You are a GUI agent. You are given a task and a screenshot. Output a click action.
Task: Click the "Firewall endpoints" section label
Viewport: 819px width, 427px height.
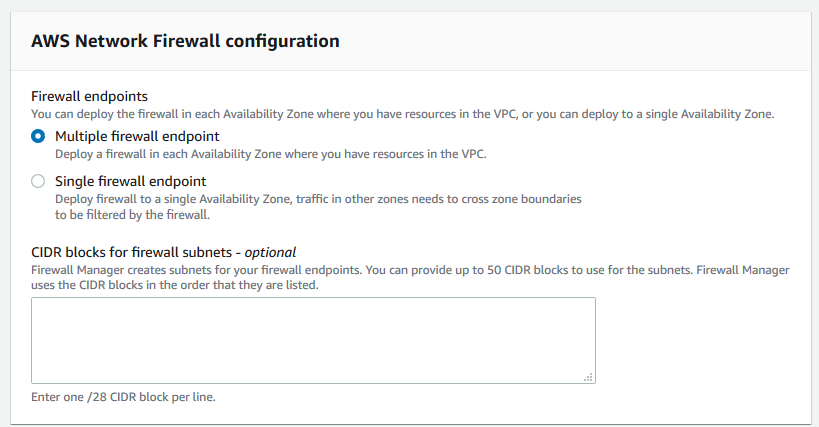coord(89,97)
